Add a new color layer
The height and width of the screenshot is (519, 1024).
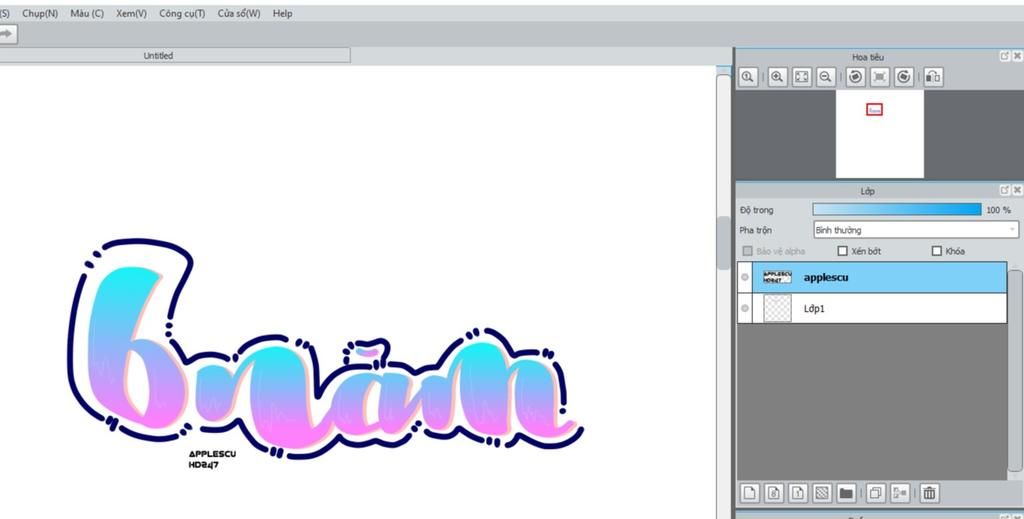750,493
